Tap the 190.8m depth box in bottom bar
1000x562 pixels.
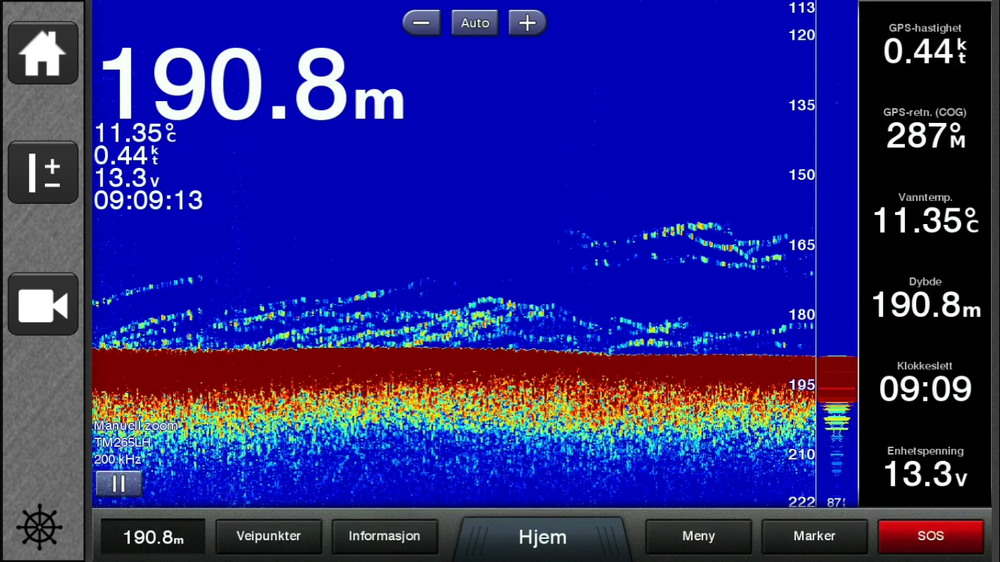pos(153,536)
